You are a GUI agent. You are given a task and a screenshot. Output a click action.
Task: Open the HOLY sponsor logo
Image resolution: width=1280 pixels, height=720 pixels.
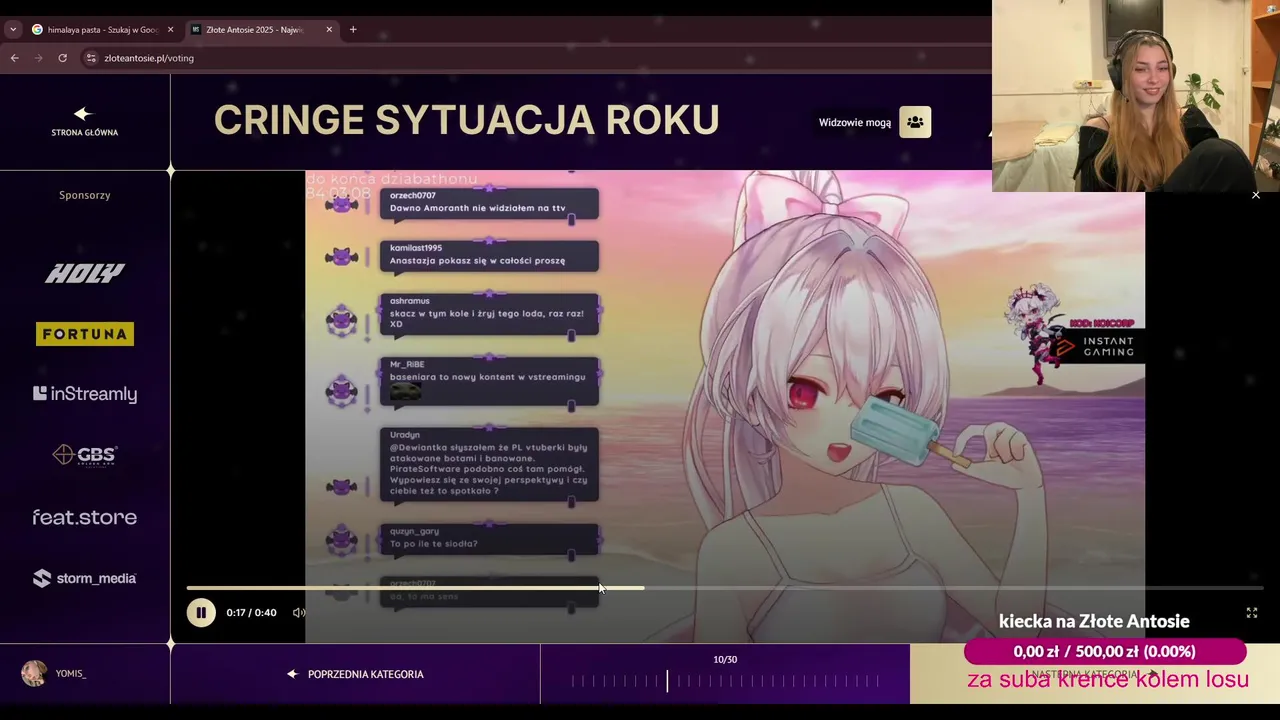click(85, 273)
